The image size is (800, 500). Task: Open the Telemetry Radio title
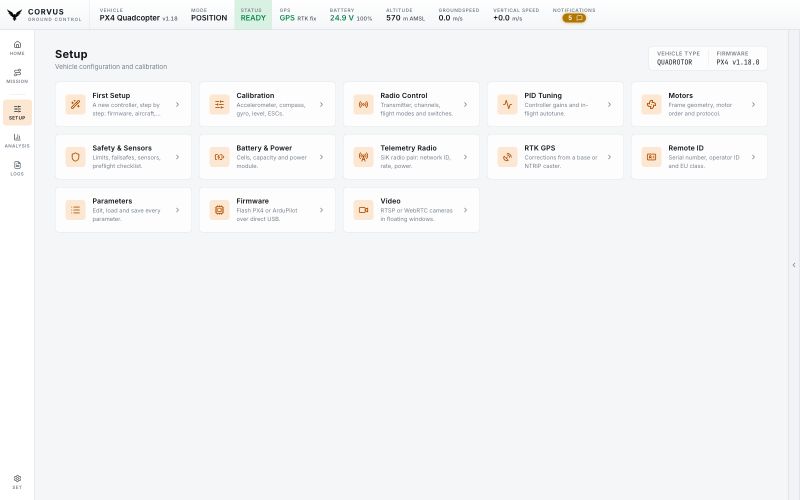tap(408, 148)
